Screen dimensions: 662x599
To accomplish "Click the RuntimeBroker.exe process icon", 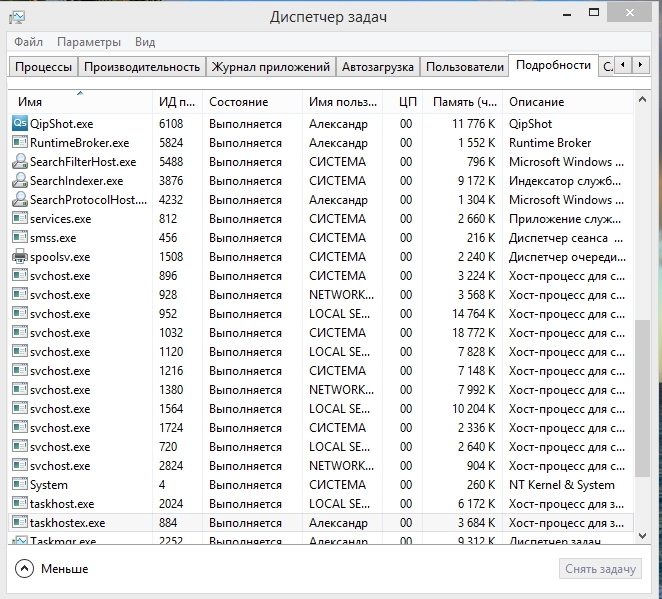I will pyautogui.click(x=20, y=143).
